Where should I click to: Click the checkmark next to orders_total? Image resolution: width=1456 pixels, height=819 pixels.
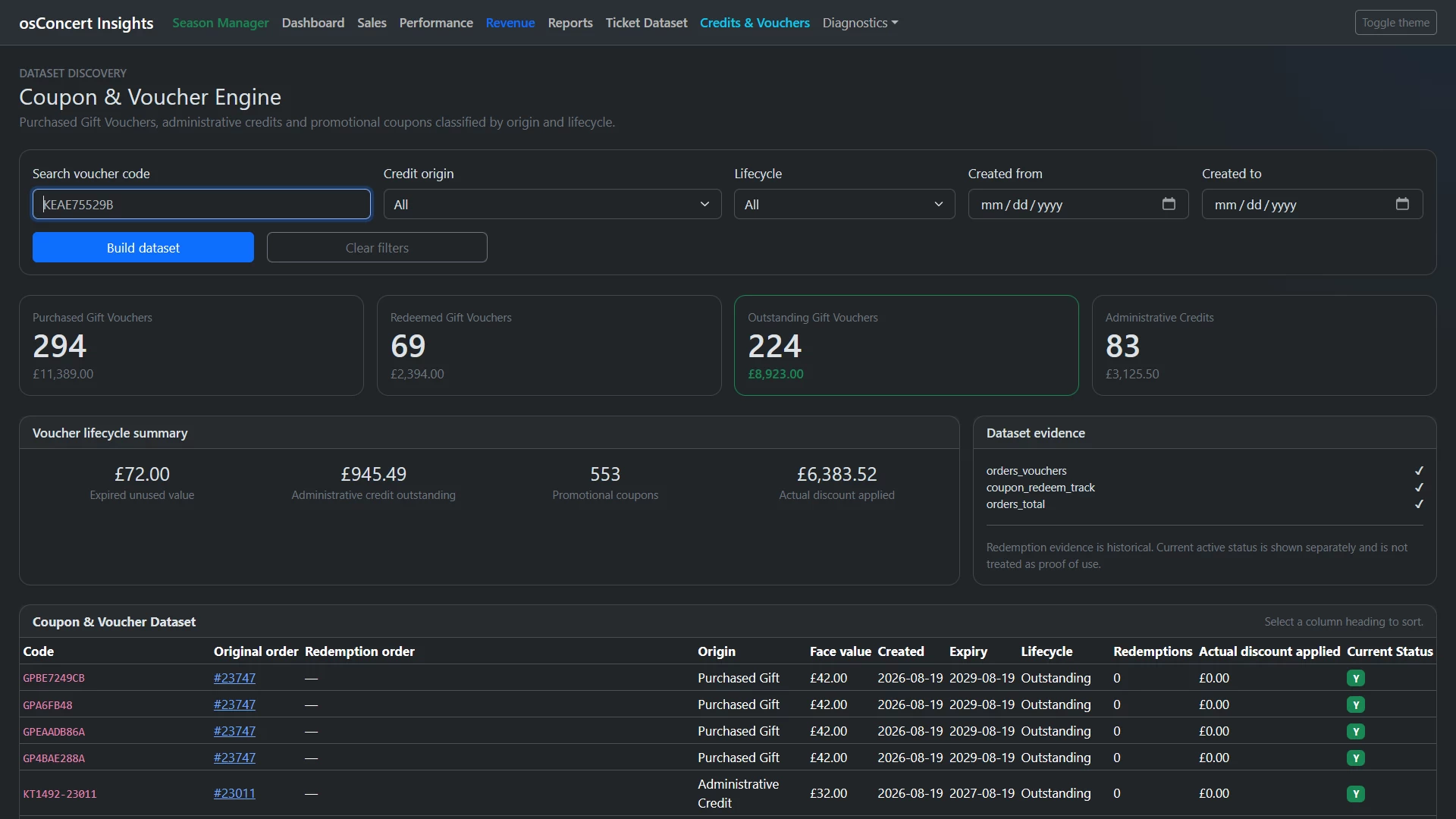(1419, 504)
